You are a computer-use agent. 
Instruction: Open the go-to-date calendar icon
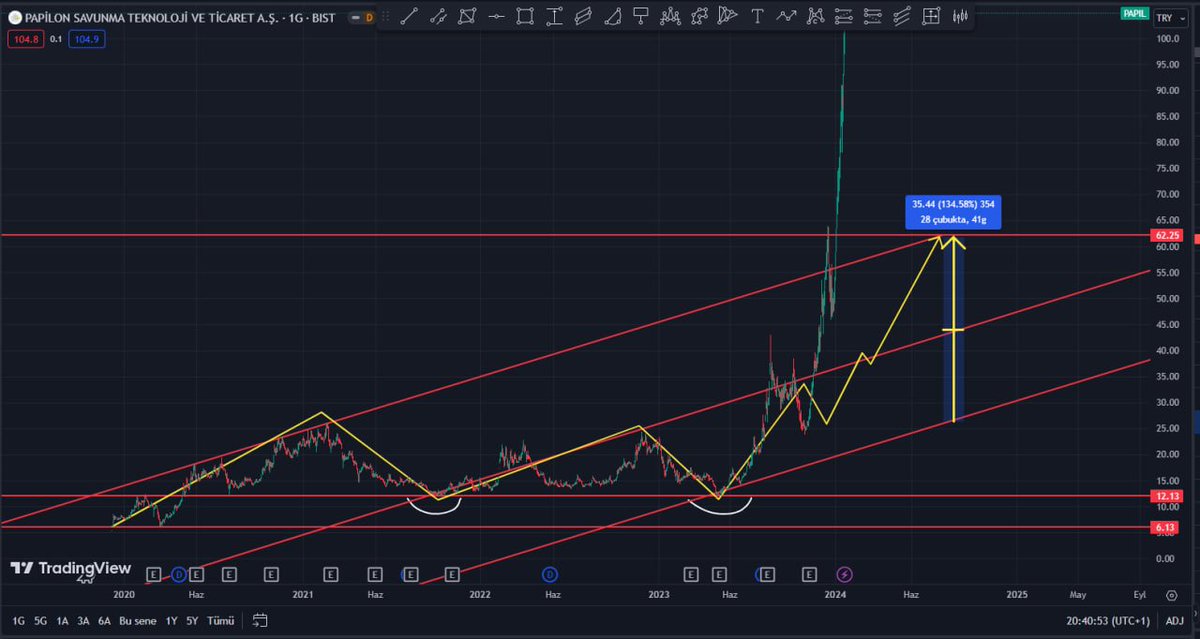click(x=259, y=620)
